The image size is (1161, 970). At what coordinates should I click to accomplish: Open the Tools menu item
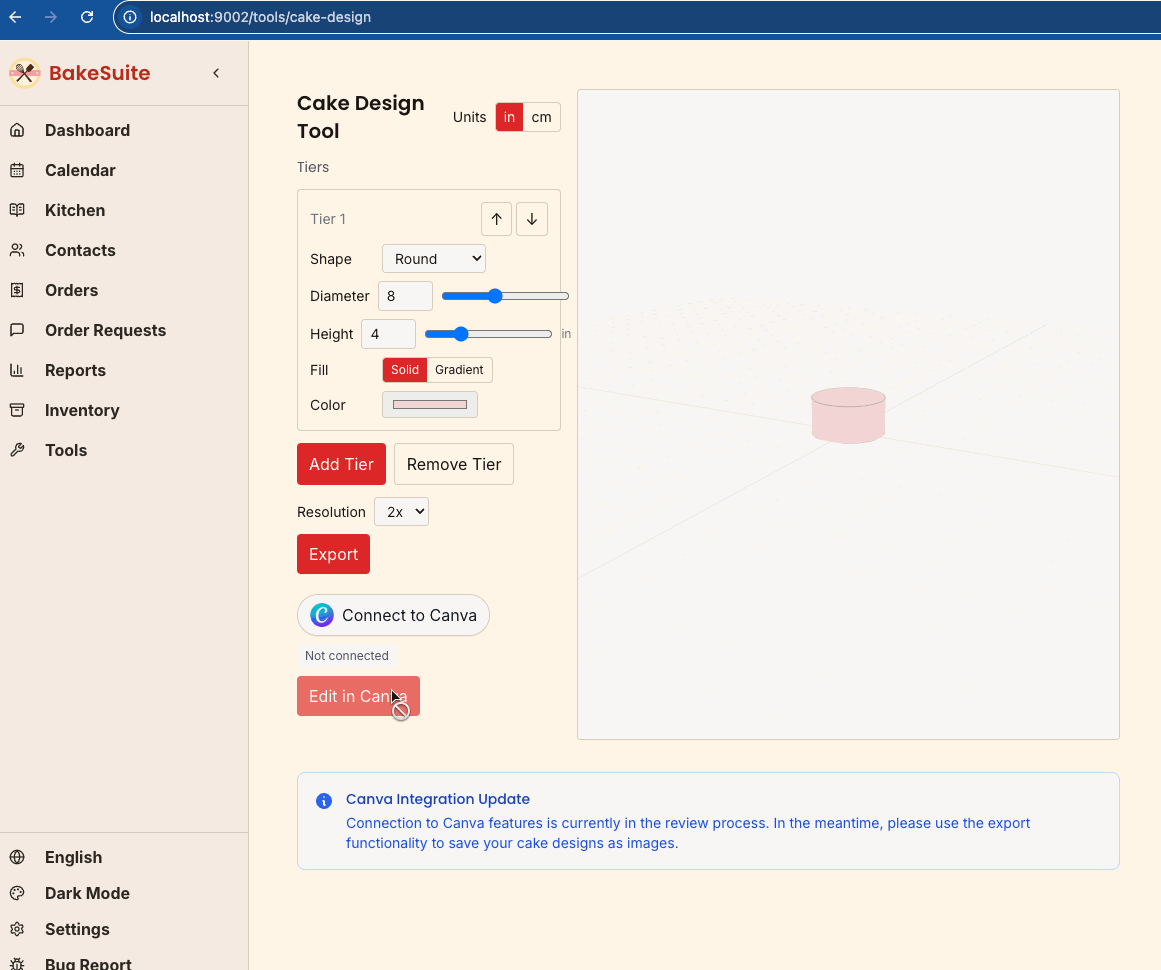(66, 450)
